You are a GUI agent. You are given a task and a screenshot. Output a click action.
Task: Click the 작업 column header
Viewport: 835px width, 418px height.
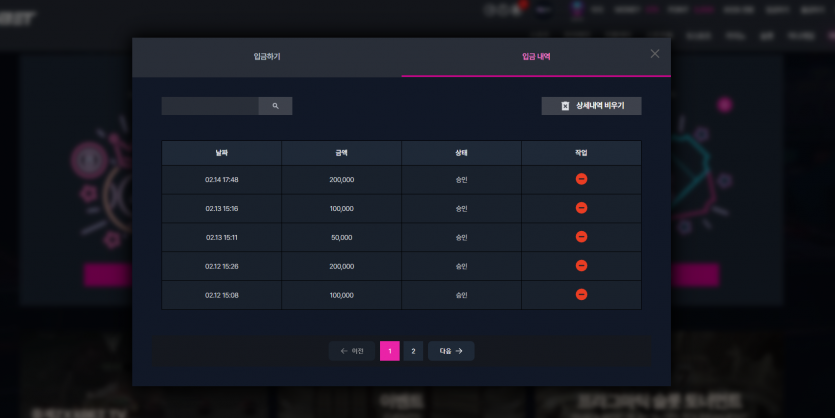point(582,153)
